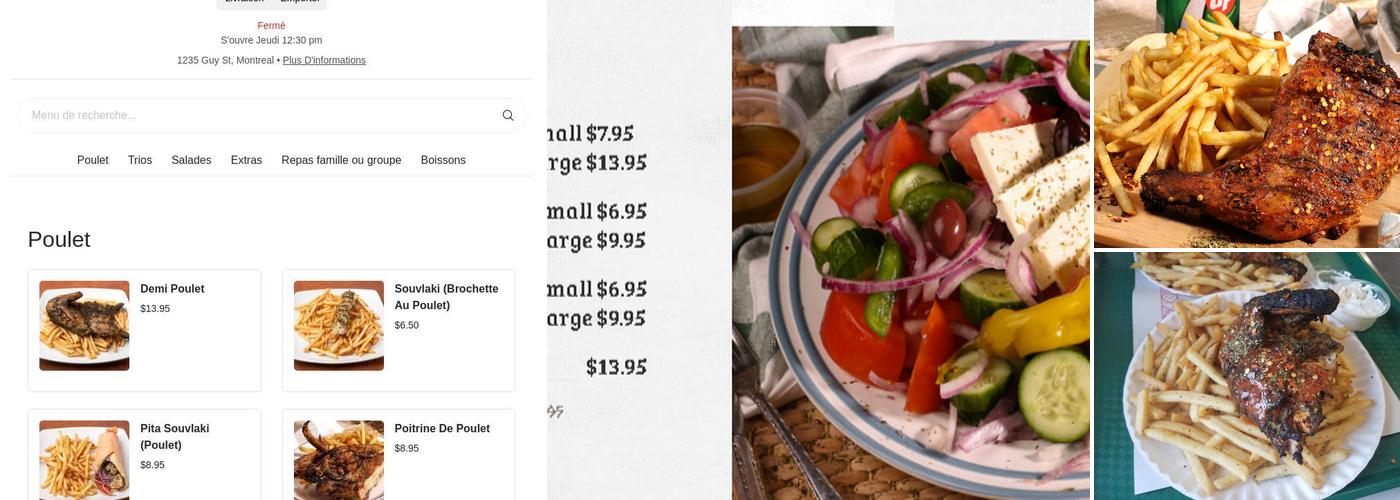Select the Pita Souvlaki thumbnail picture

84,460
